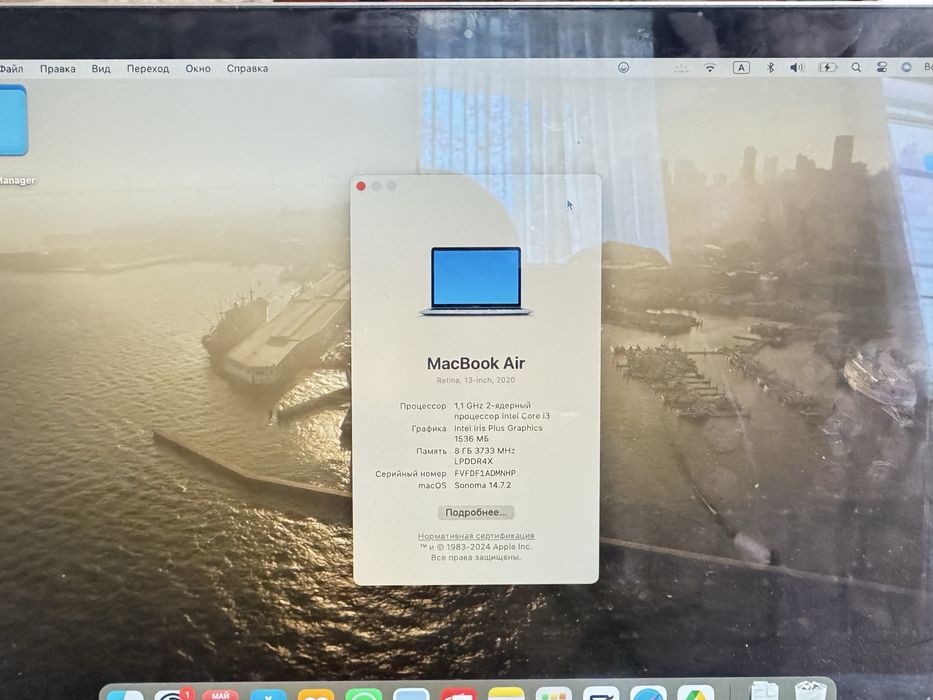Open the green WhatsApp Dock icon
933x700 pixels.
coord(363,694)
